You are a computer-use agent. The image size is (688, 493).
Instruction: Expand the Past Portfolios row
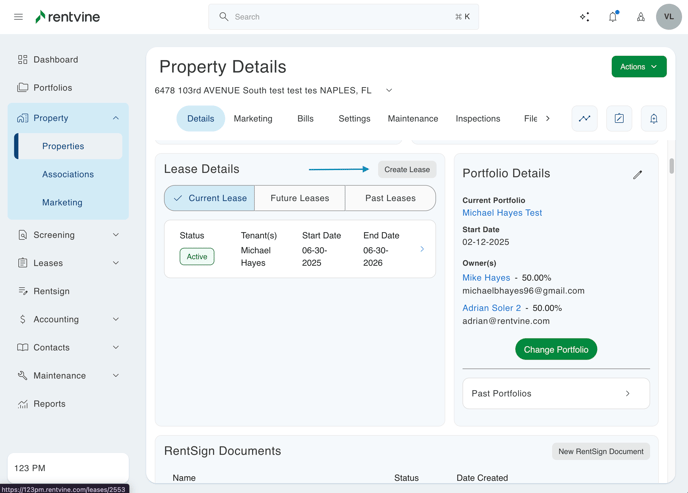tap(556, 394)
